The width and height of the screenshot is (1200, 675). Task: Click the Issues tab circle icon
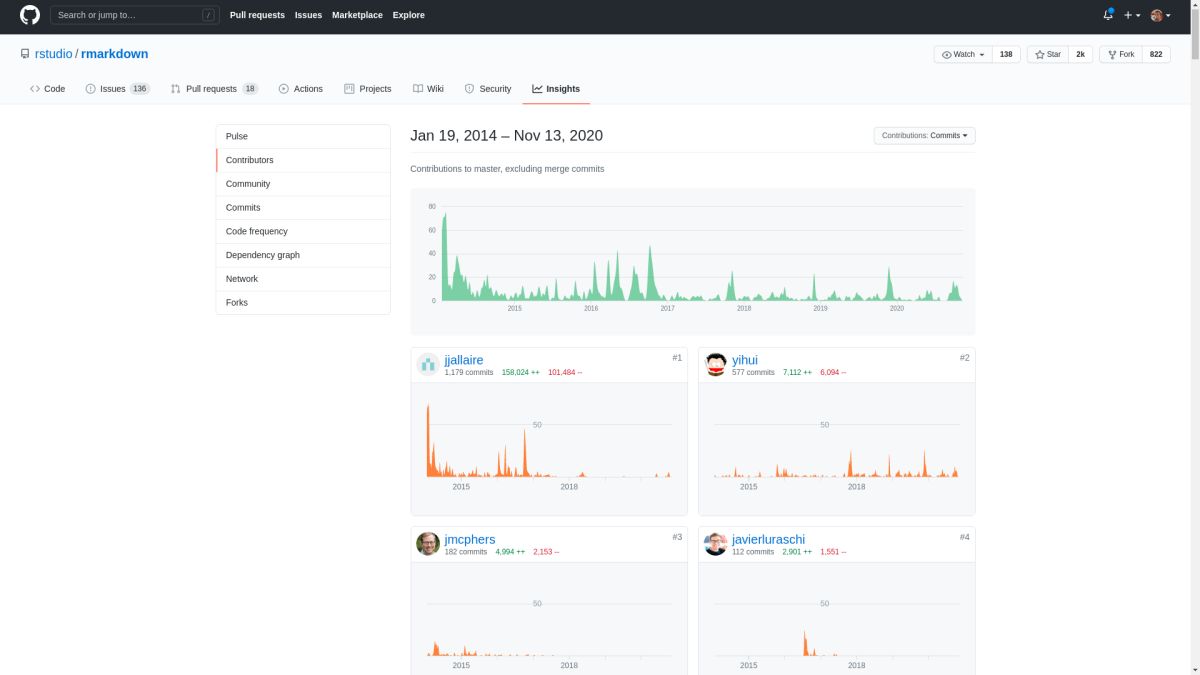91,89
